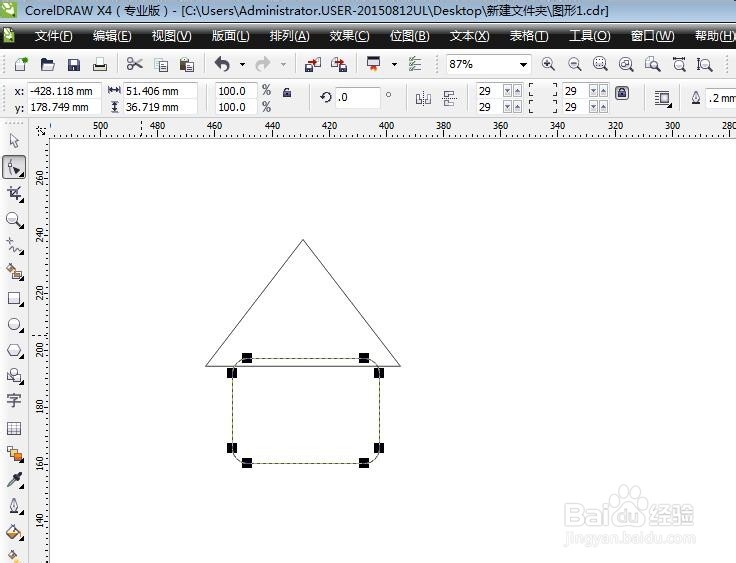Expand the application launcher dropdown arrow
Image resolution: width=736 pixels, height=563 pixels.
[394, 64]
